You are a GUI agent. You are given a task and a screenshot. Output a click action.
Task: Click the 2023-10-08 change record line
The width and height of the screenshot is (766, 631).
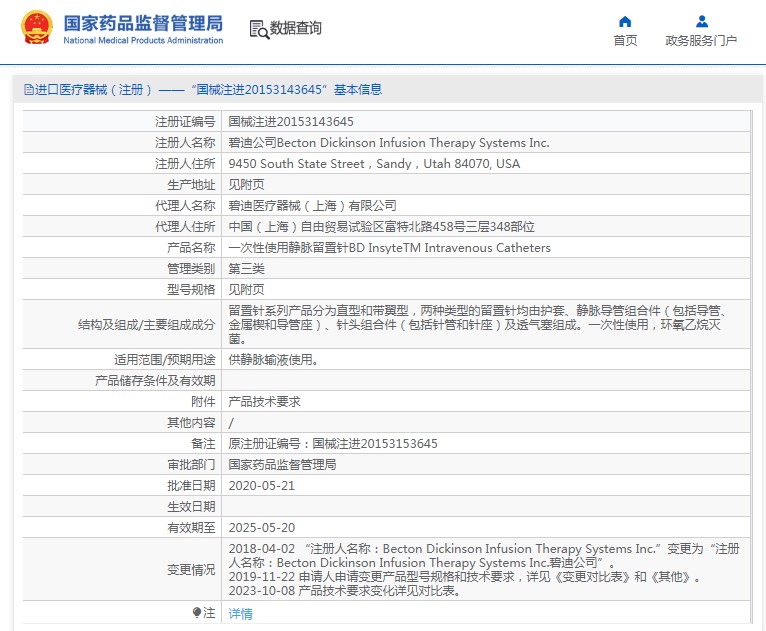(344, 591)
